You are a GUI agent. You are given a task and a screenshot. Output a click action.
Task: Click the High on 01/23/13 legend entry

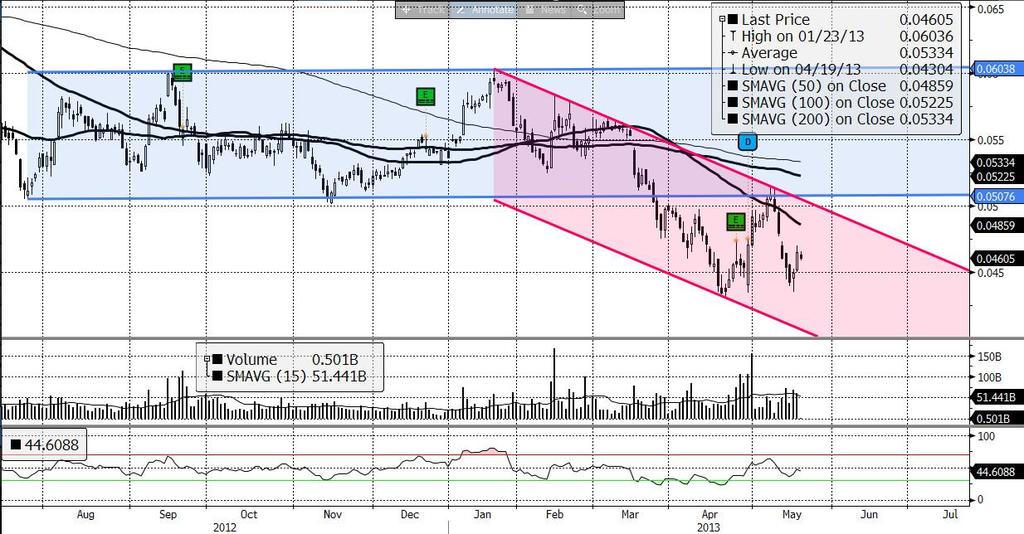[803, 37]
